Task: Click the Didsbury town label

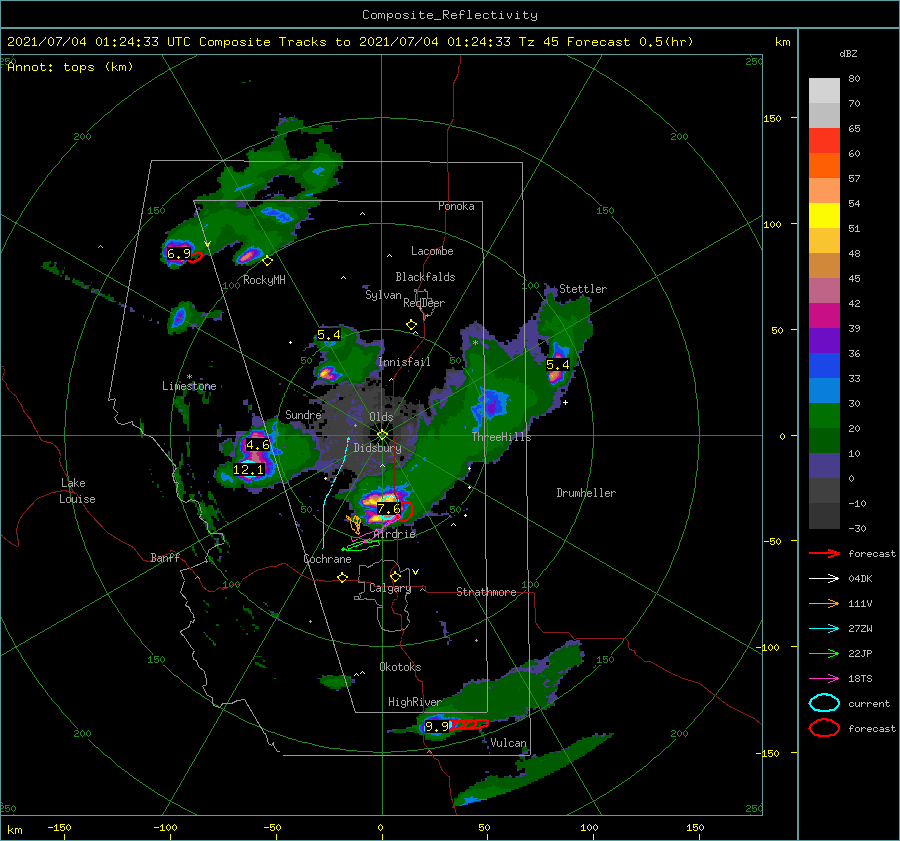Action: [377, 448]
